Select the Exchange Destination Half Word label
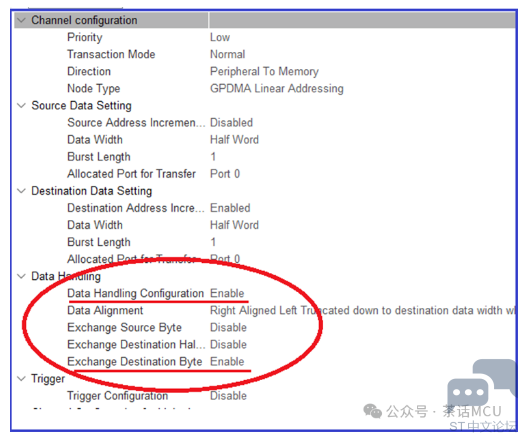 [136, 345]
